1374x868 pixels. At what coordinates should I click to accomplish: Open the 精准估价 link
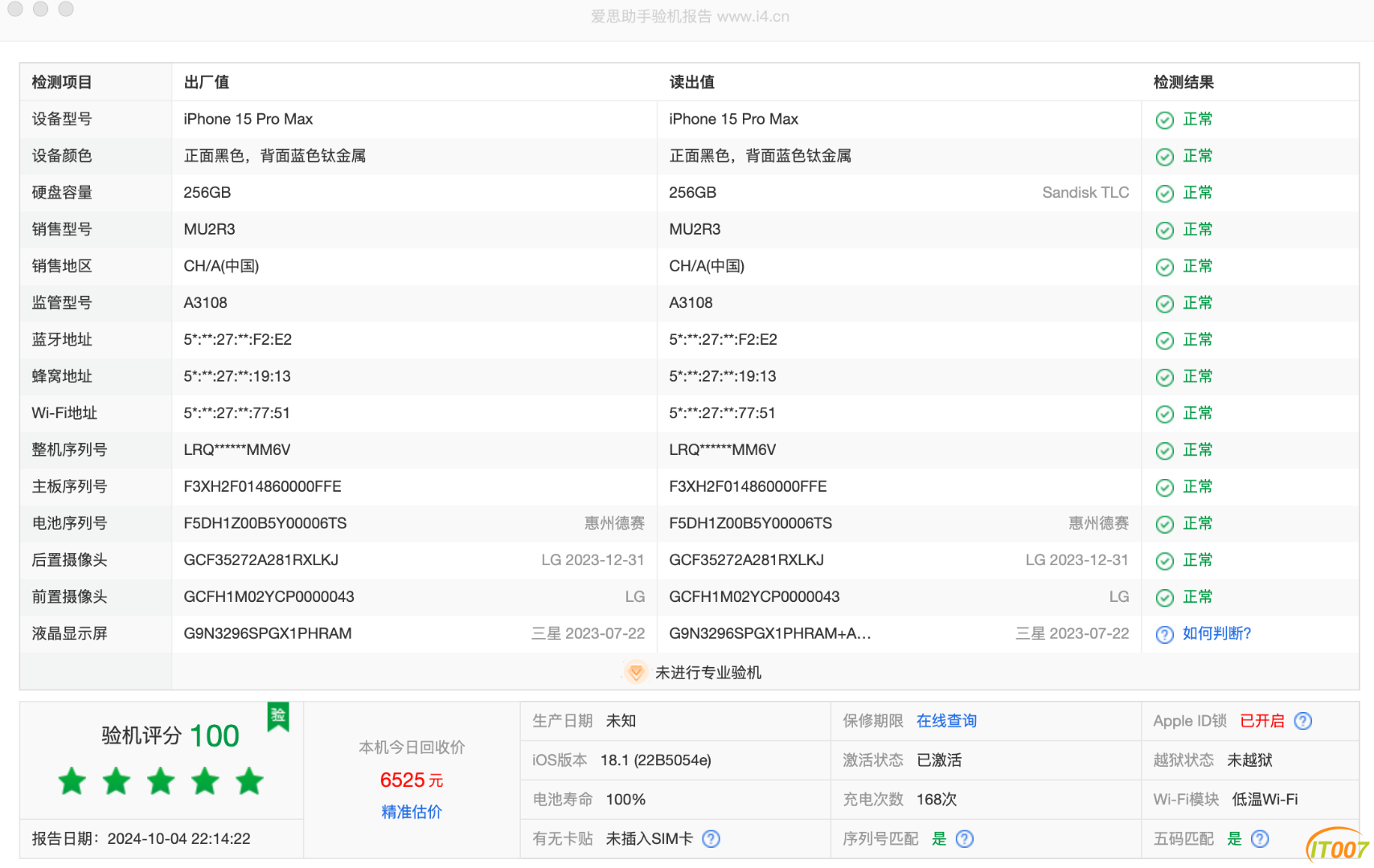pos(412,812)
